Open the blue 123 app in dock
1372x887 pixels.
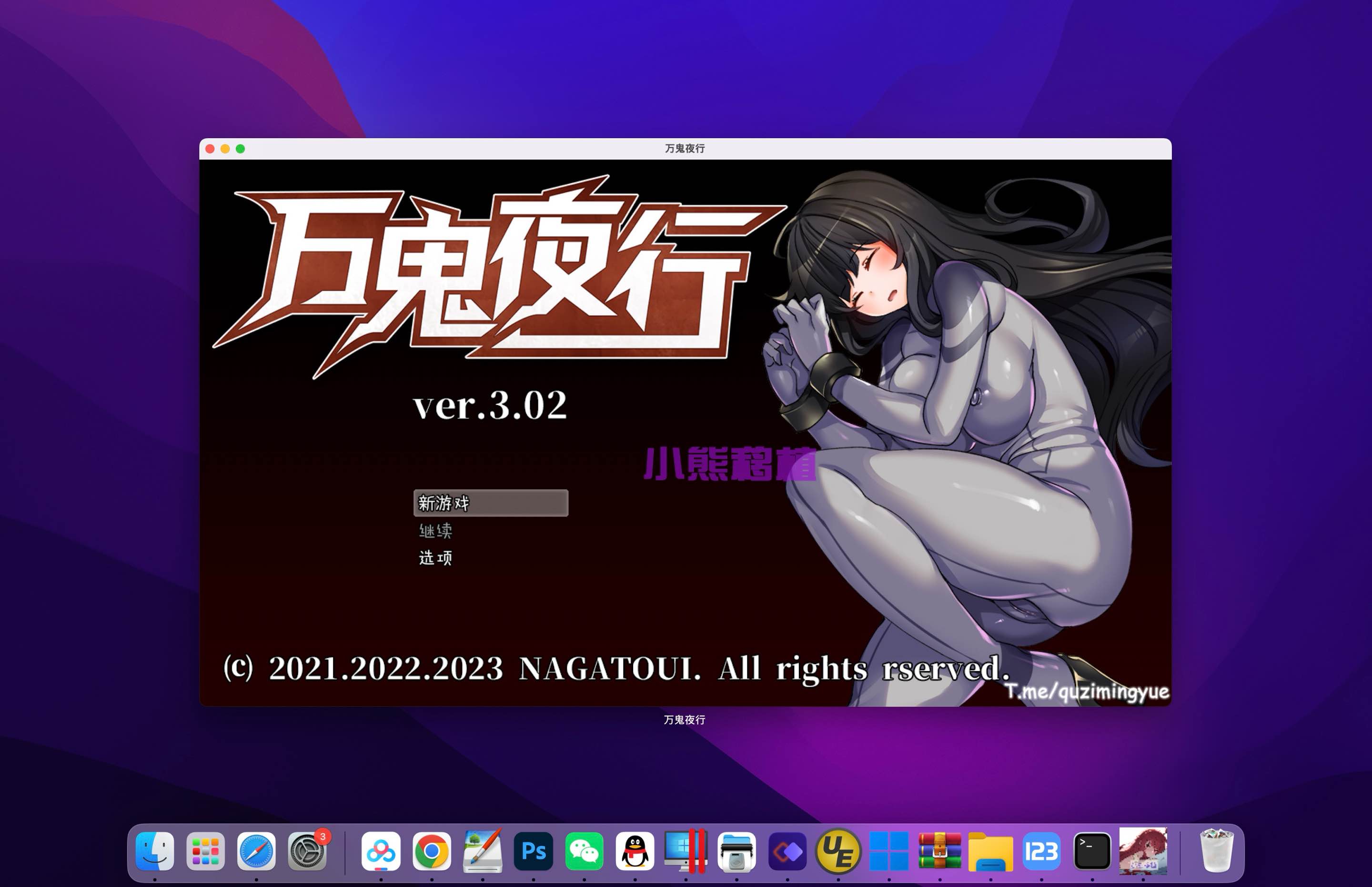pos(1041,851)
